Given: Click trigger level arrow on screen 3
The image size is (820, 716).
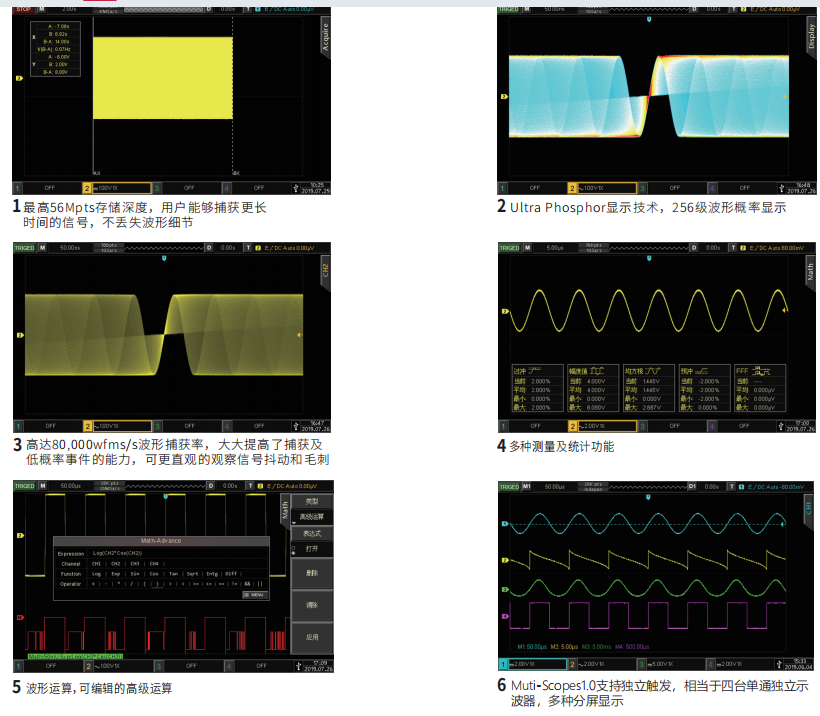Looking at the screenshot, I should [x=299, y=335].
